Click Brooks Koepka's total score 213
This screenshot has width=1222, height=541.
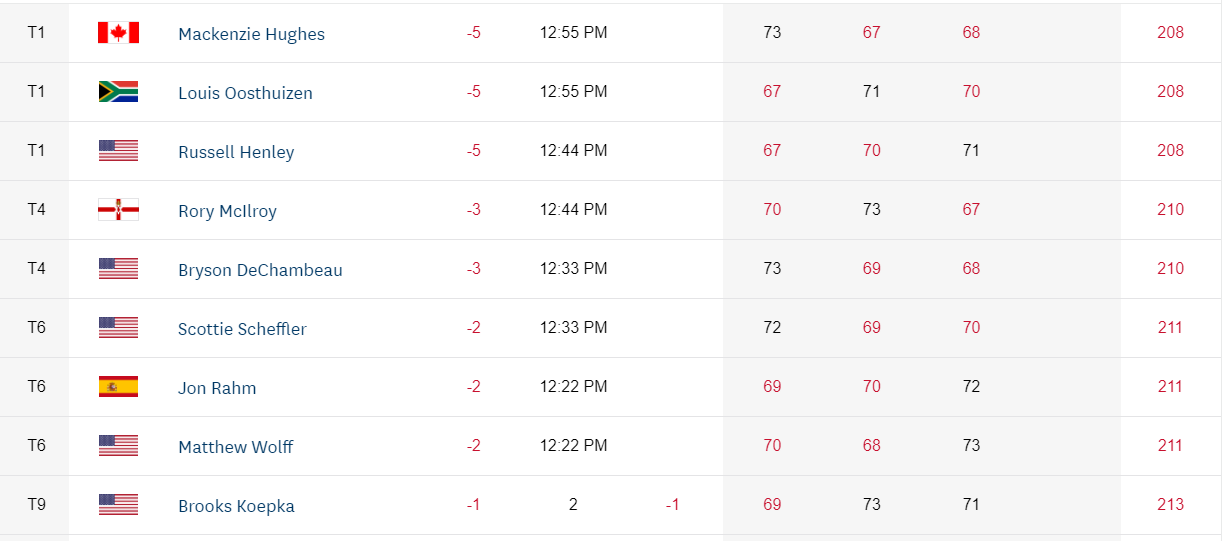click(1170, 505)
